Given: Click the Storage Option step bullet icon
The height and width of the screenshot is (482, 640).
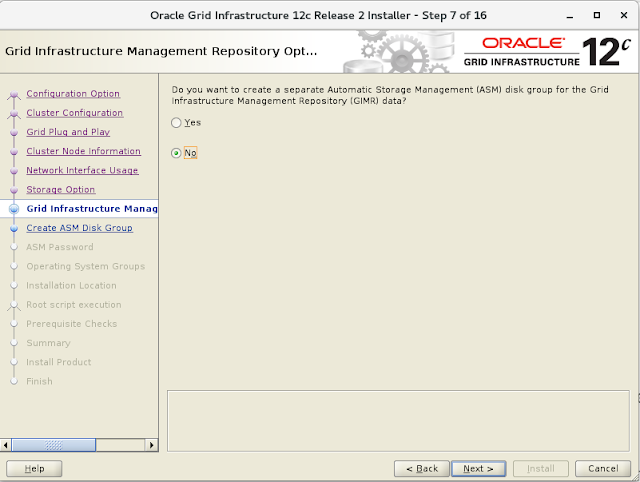Looking at the screenshot, I should [x=14, y=190].
